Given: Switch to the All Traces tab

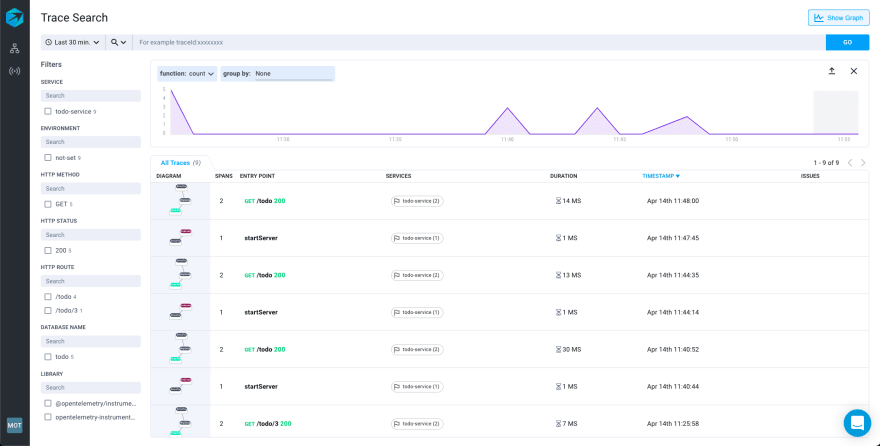Looking at the screenshot, I should pos(180,163).
